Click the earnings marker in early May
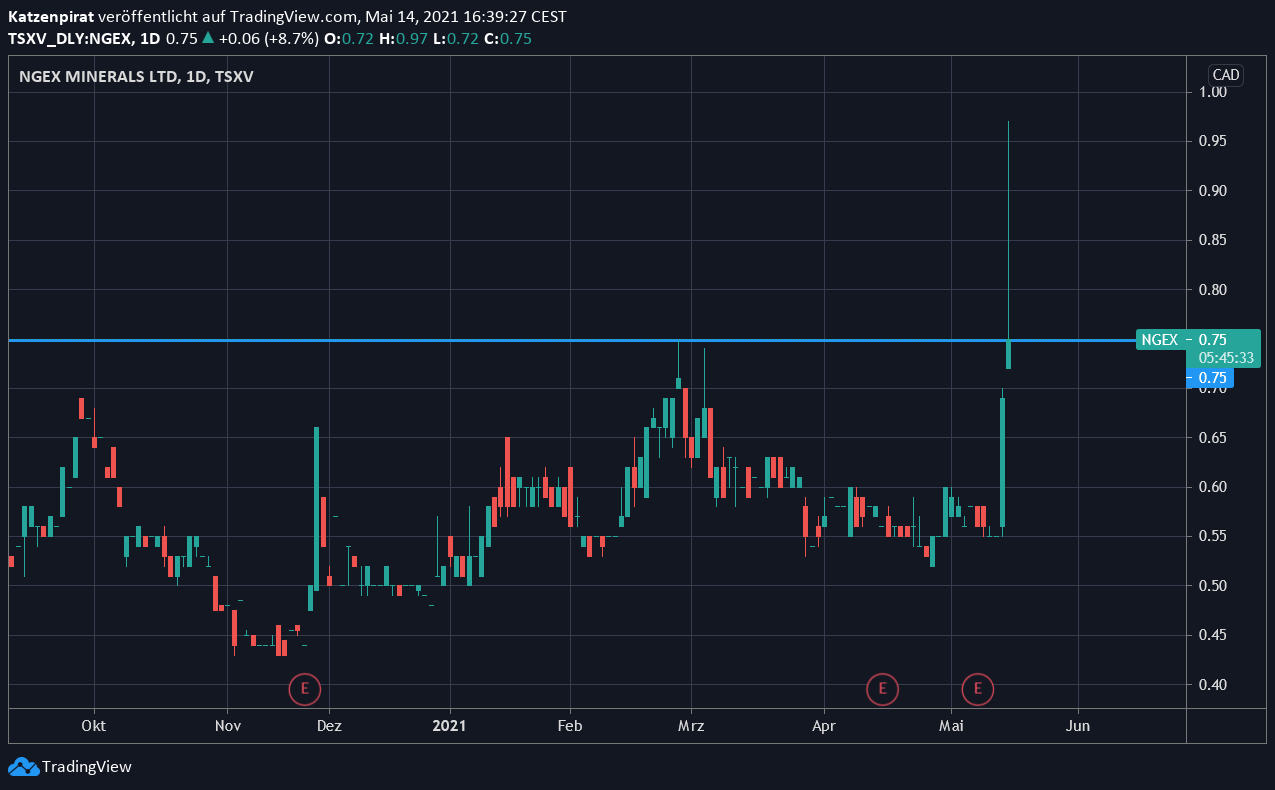Screen dimensions: 1275x790 pyautogui.click(x=978, y=689)
